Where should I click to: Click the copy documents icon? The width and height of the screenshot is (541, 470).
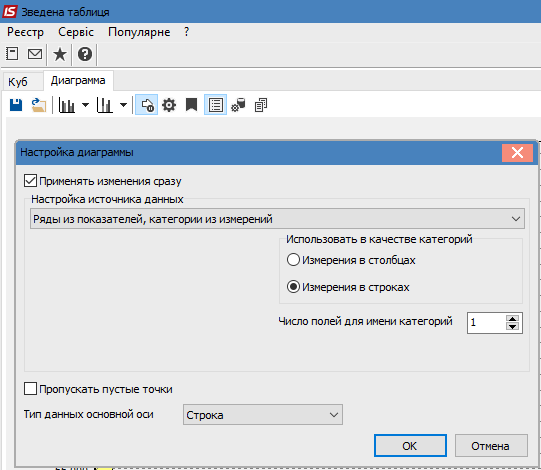pos(261,105)
